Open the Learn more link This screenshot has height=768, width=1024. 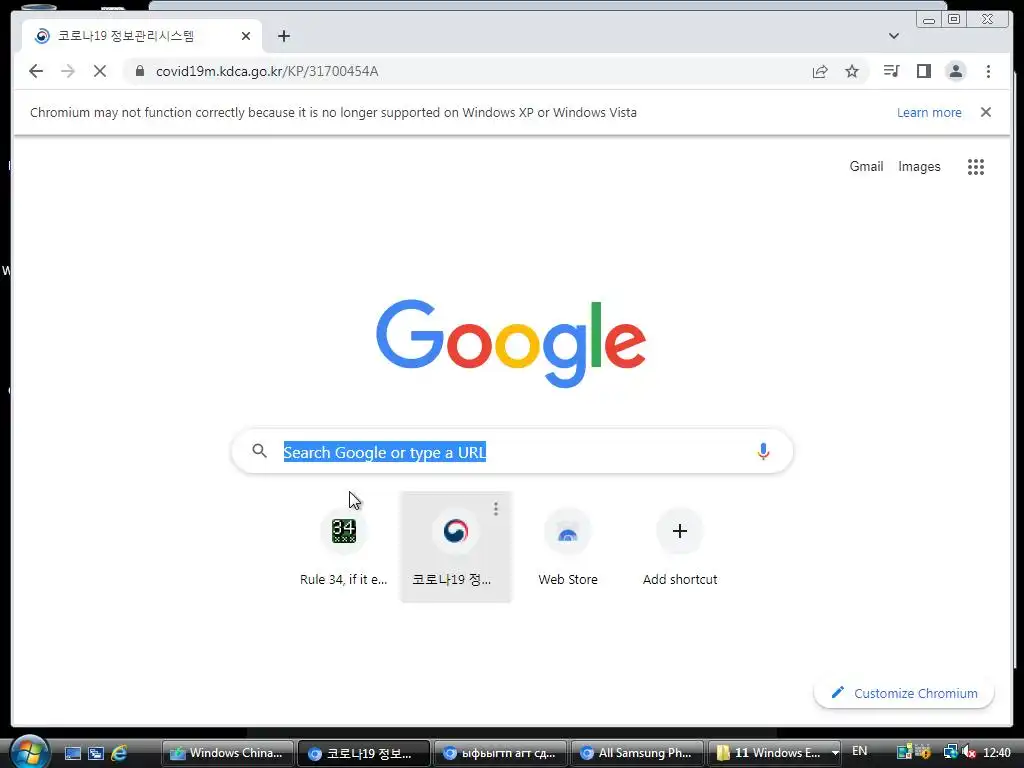point(929,112)
